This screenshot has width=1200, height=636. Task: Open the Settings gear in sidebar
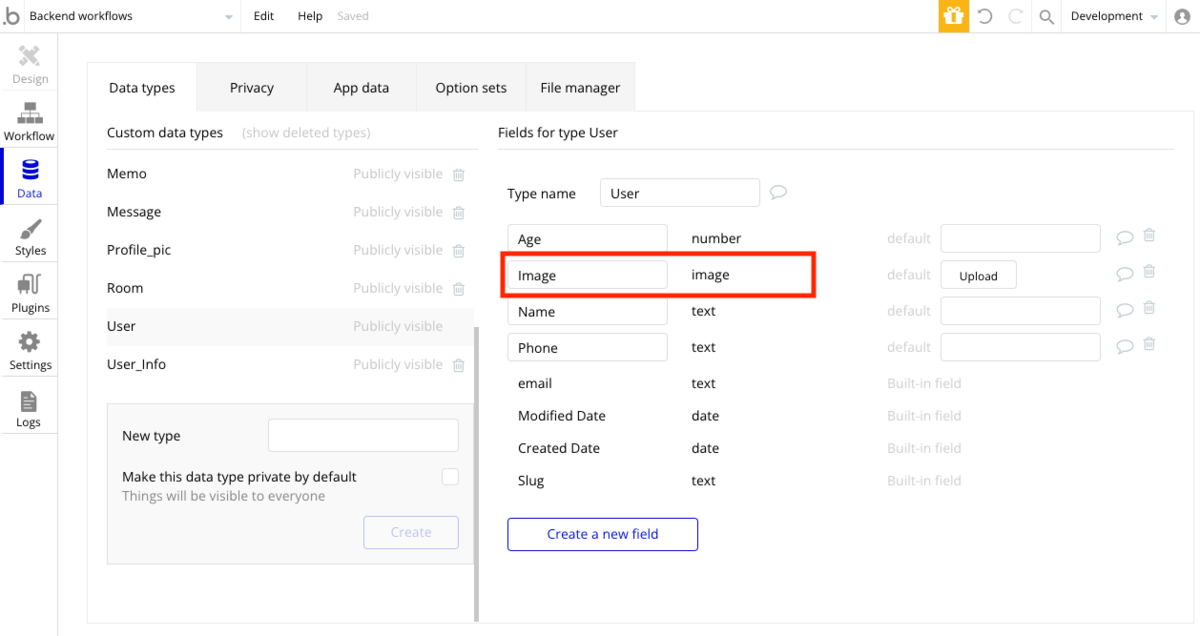coord(30,350)
